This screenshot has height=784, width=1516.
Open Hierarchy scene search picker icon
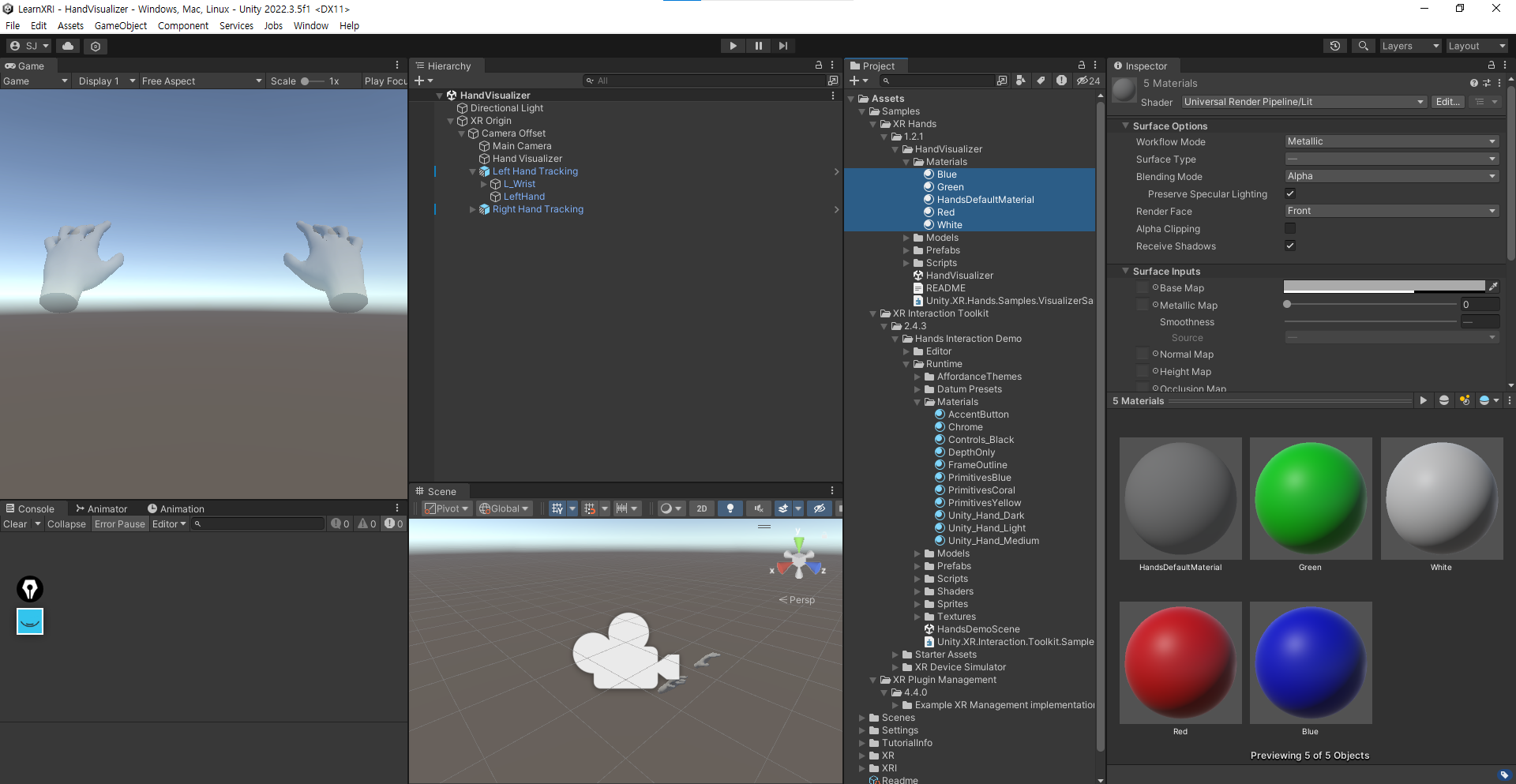pos(832,81)
